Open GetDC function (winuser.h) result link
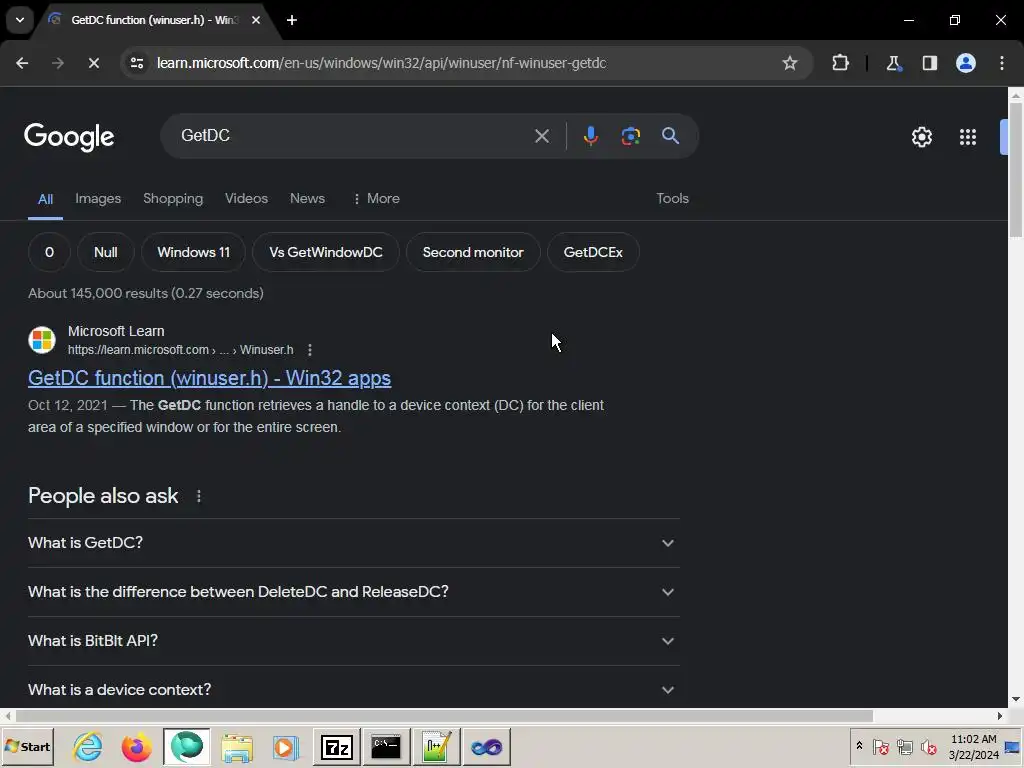 pos(210,378)
